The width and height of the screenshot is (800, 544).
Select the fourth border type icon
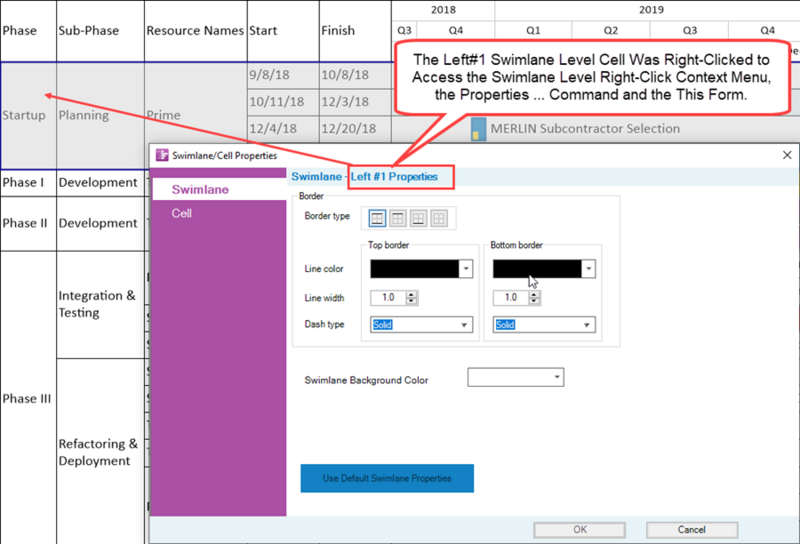438,218
